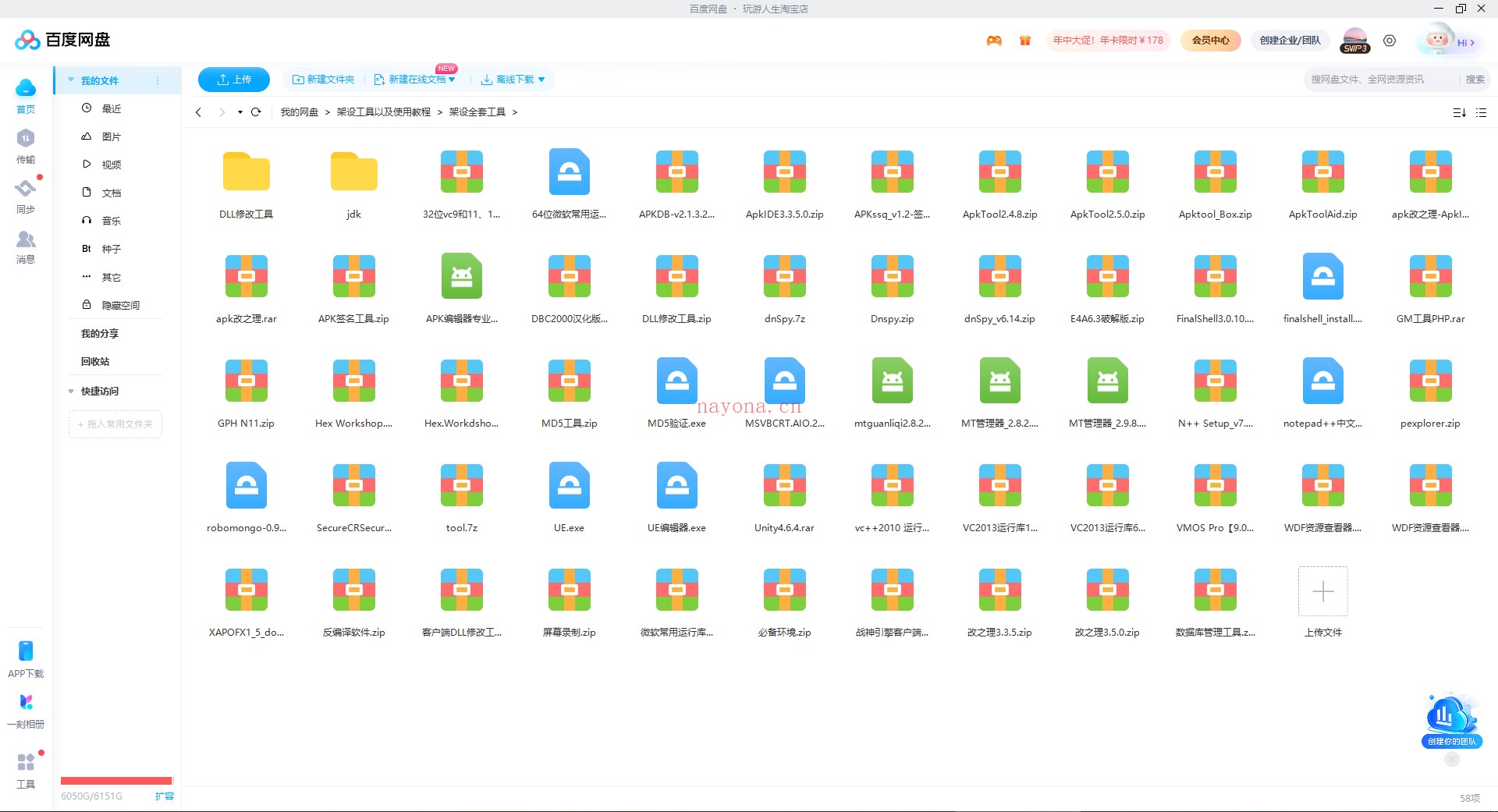Go back with the left arrow
Screen dimensions: 1498x812
[199, 112]
